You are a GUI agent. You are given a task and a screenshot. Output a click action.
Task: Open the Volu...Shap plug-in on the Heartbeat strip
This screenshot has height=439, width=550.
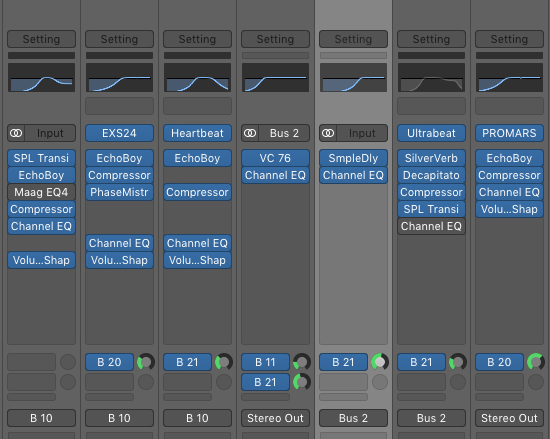point(197,260)
